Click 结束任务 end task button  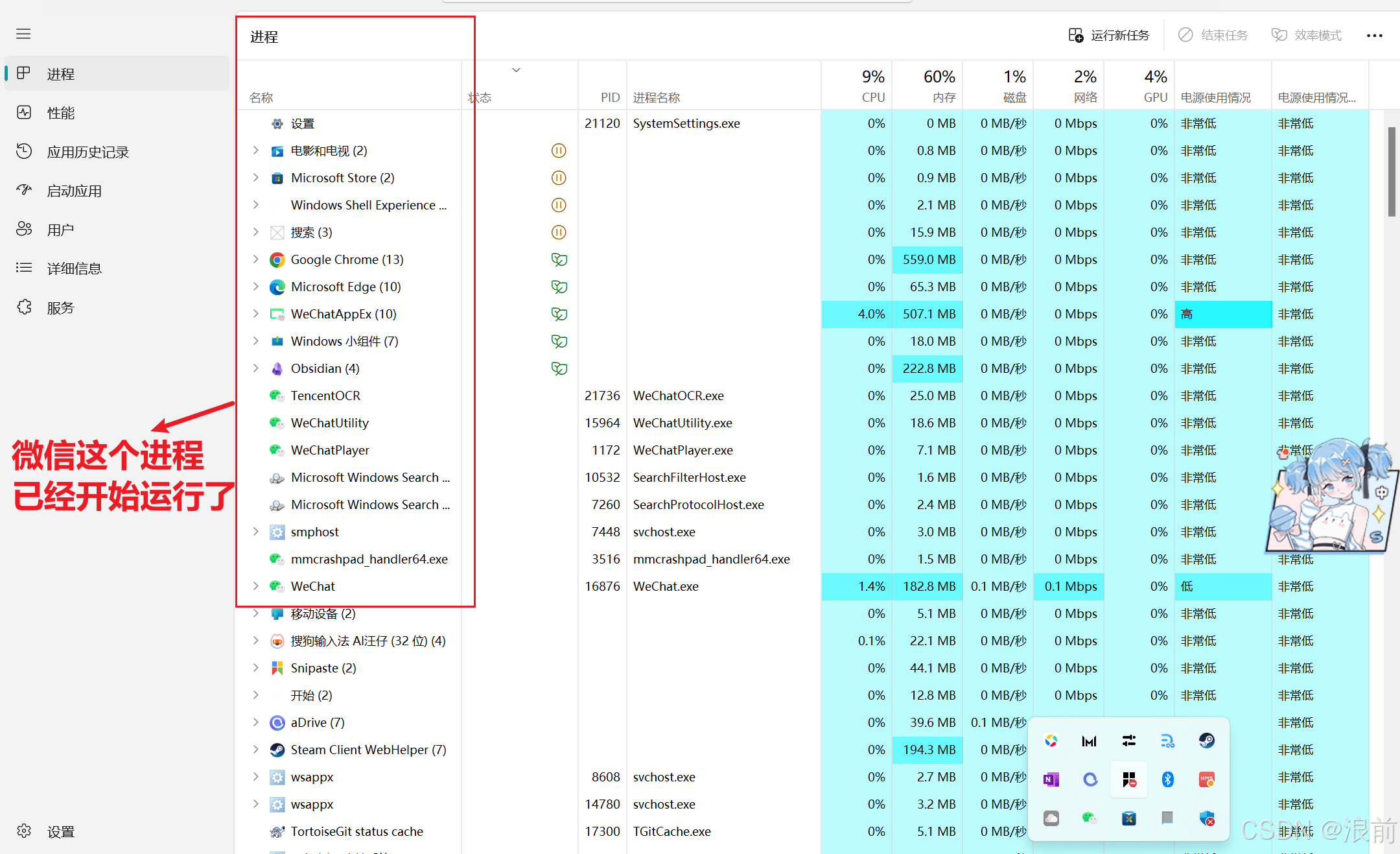[x=1213, y=35]
